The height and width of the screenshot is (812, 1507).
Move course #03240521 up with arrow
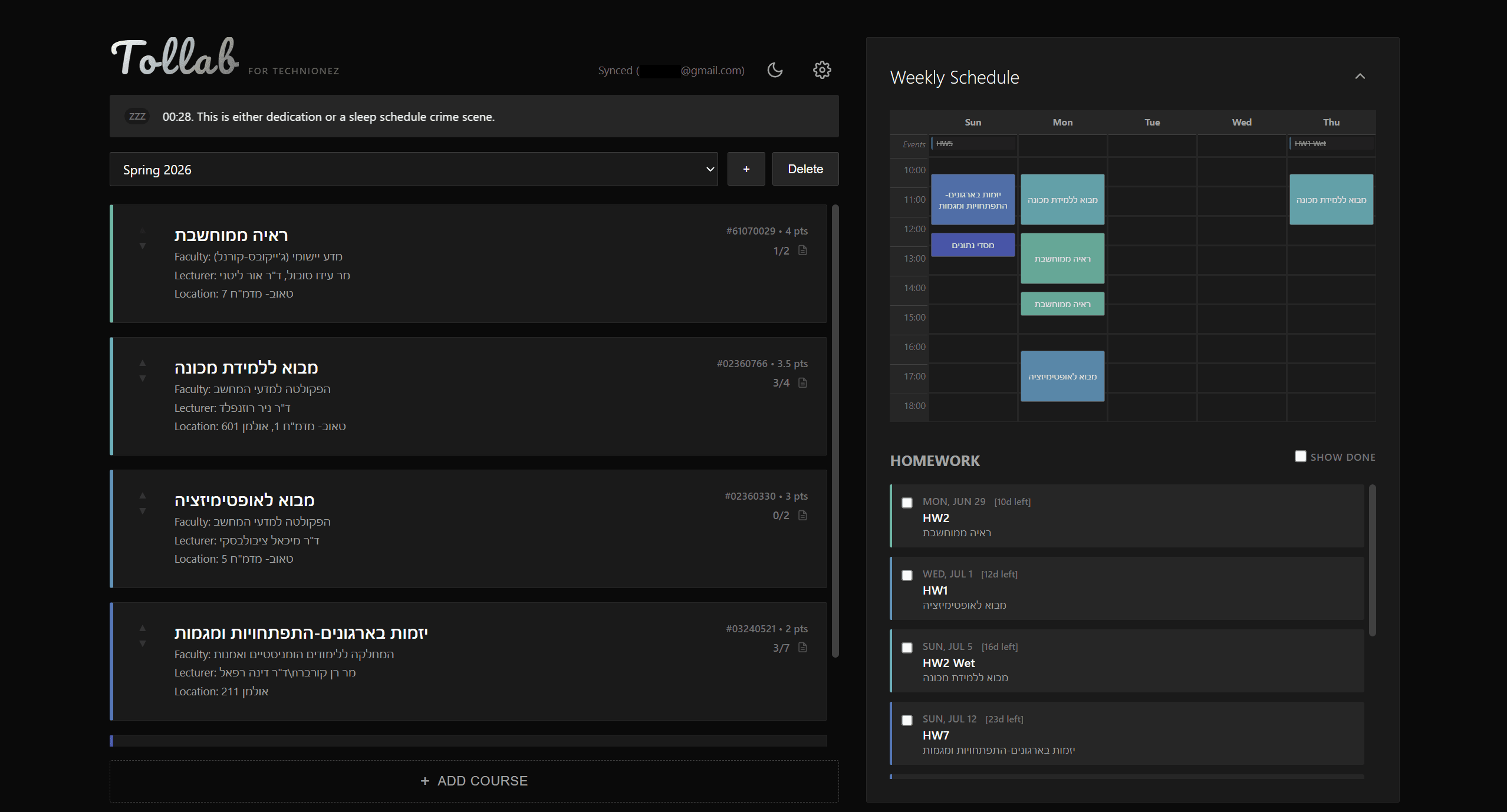143,628
